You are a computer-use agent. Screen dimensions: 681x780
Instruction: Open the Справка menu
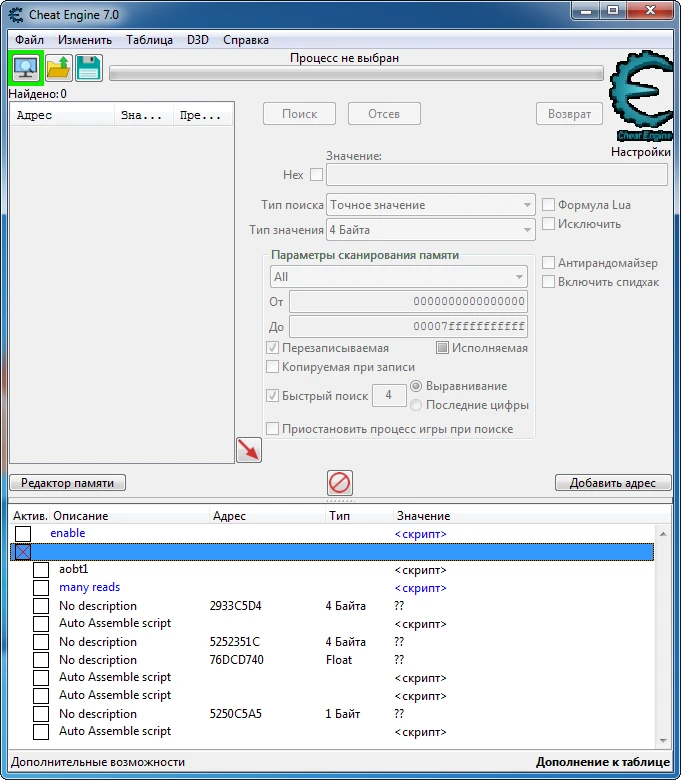pyautogui.click(x=246, y=40)
